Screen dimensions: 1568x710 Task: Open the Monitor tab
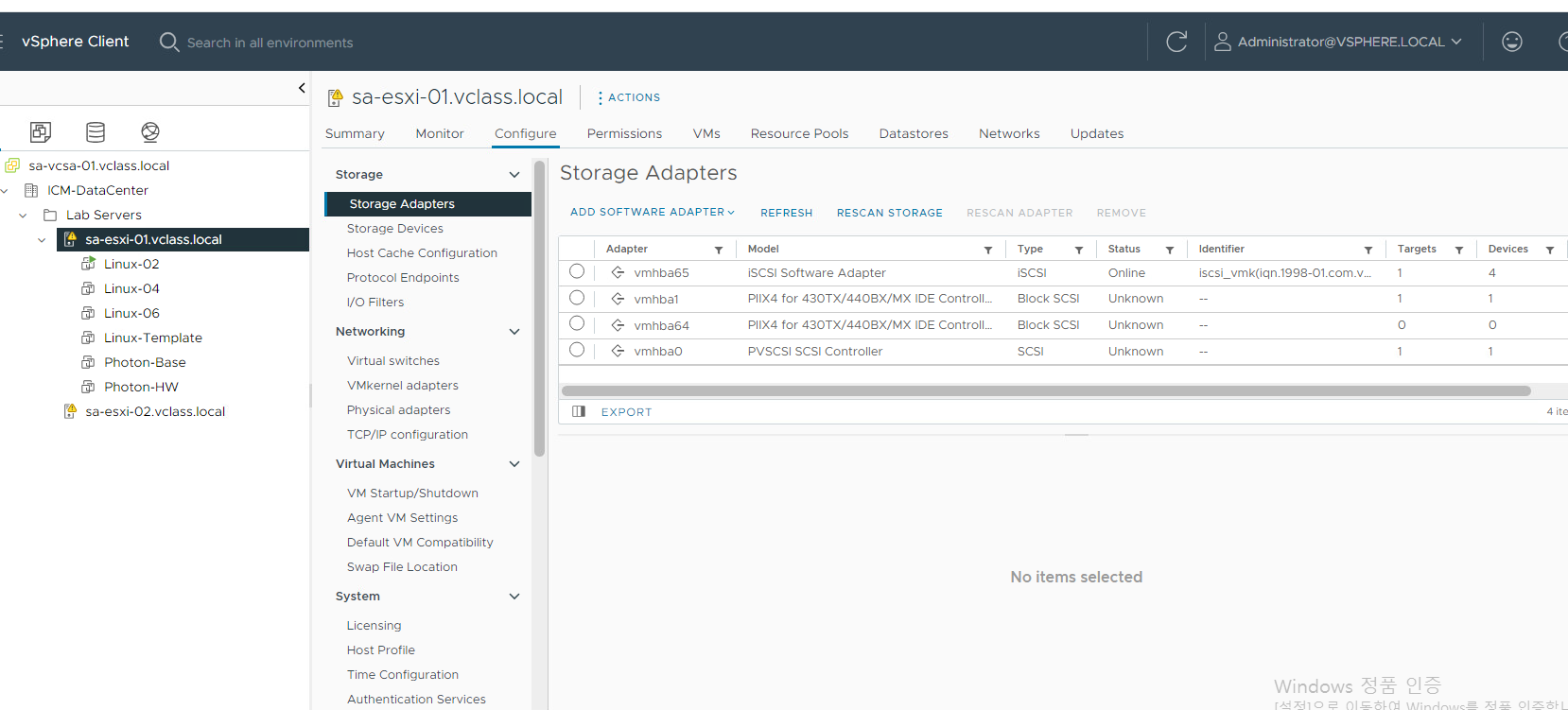pos(440,133)
